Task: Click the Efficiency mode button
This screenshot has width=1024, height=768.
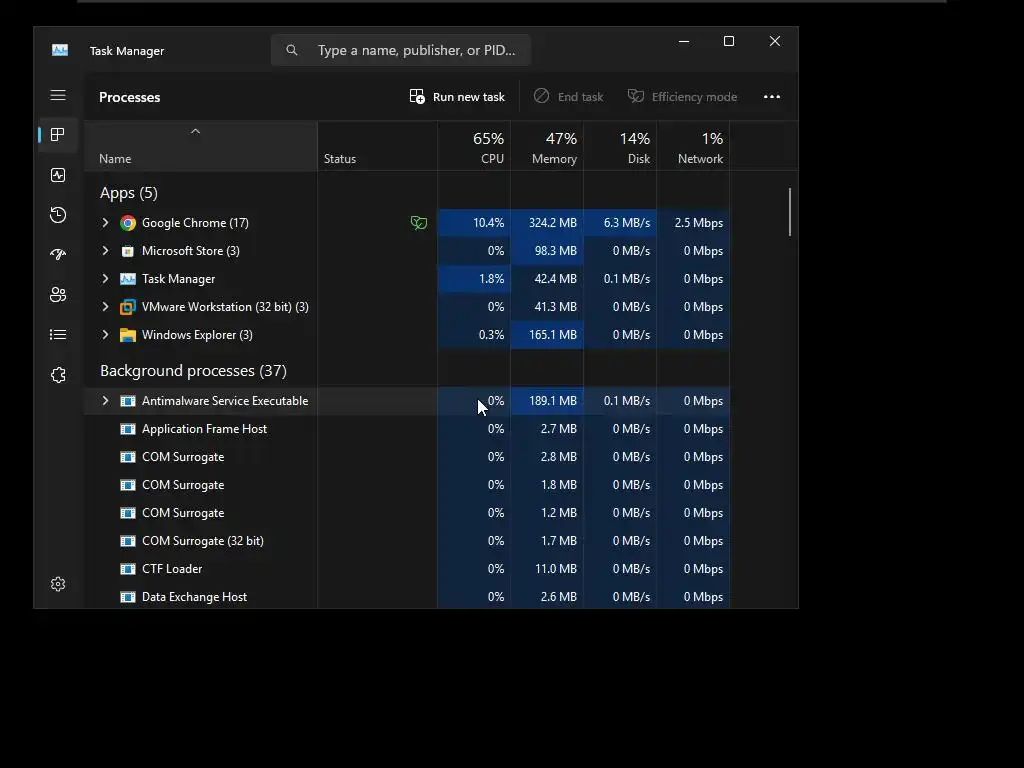Action: click(x=682, y=97)
